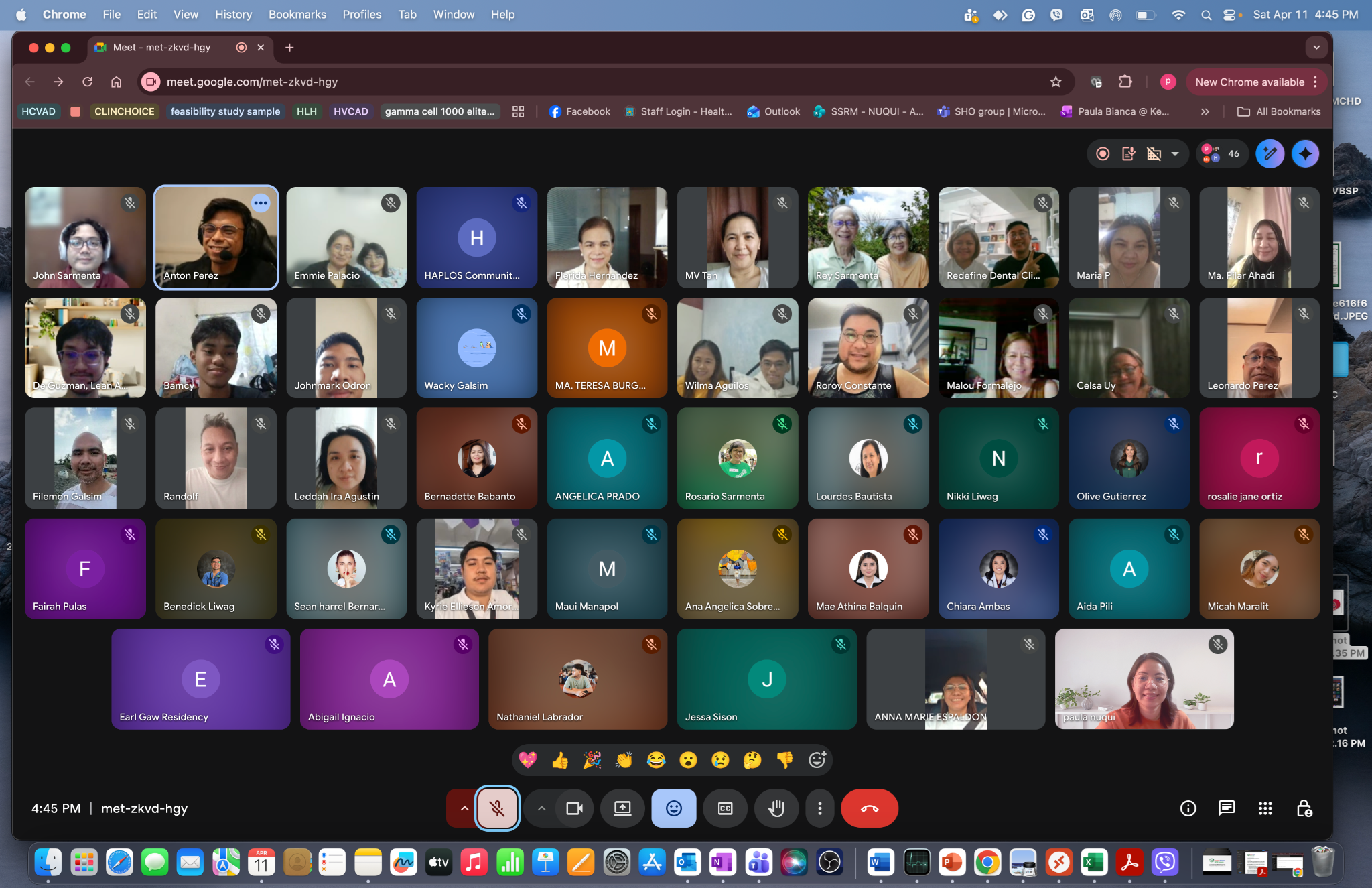The height and width of the screenshot is (888, 1372).
Task: Click the red leave call button
Action: pyautogui.click(x=869, y=808)
